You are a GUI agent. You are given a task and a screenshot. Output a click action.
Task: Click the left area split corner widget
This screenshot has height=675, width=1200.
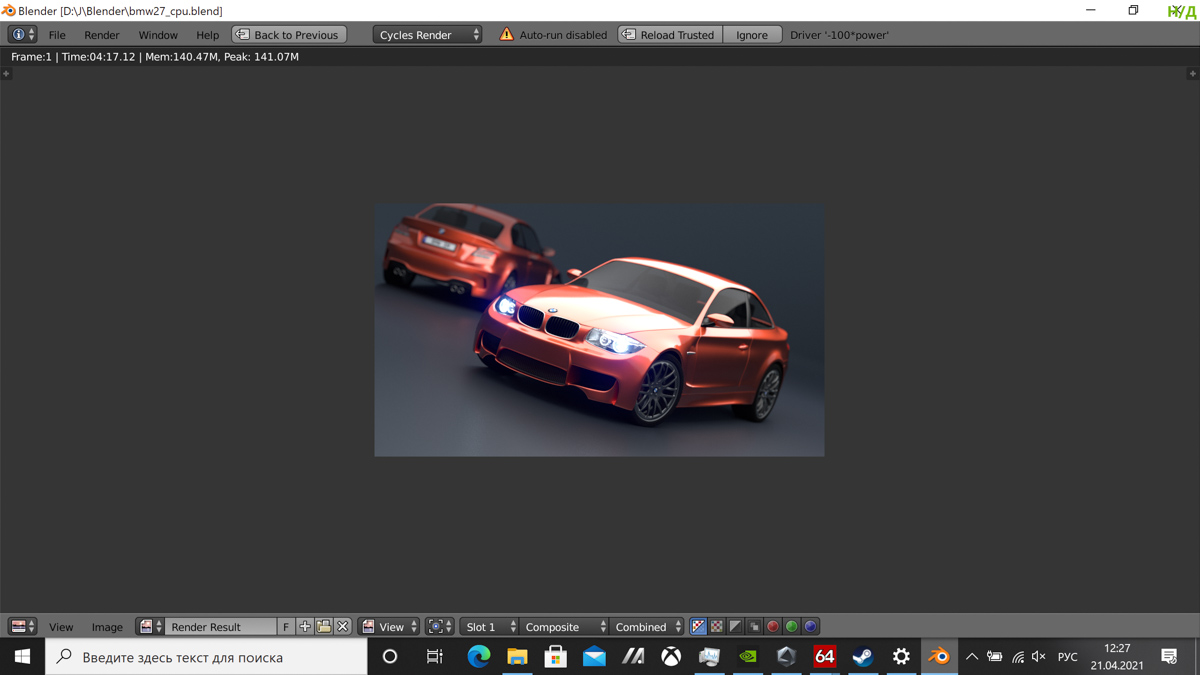6,73
